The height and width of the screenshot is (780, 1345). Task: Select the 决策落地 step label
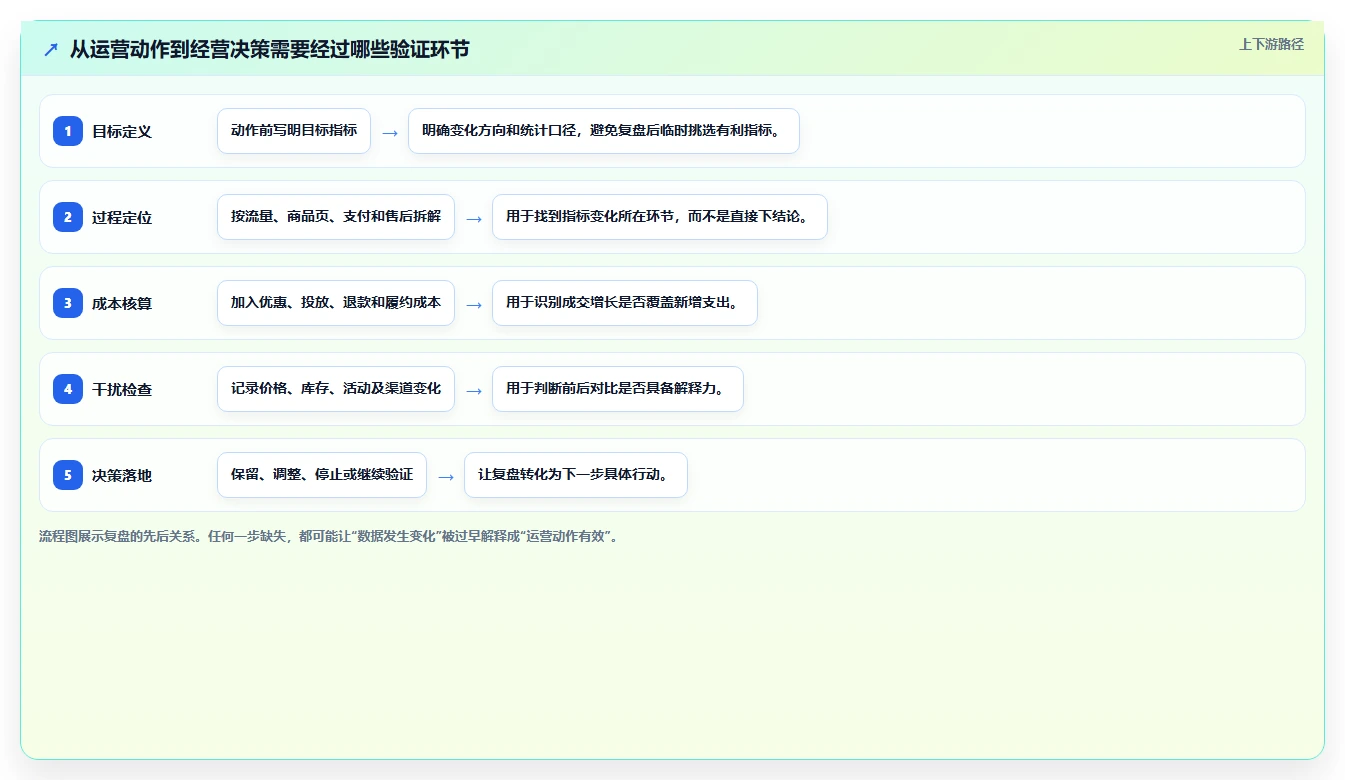(x=122, y=475)
